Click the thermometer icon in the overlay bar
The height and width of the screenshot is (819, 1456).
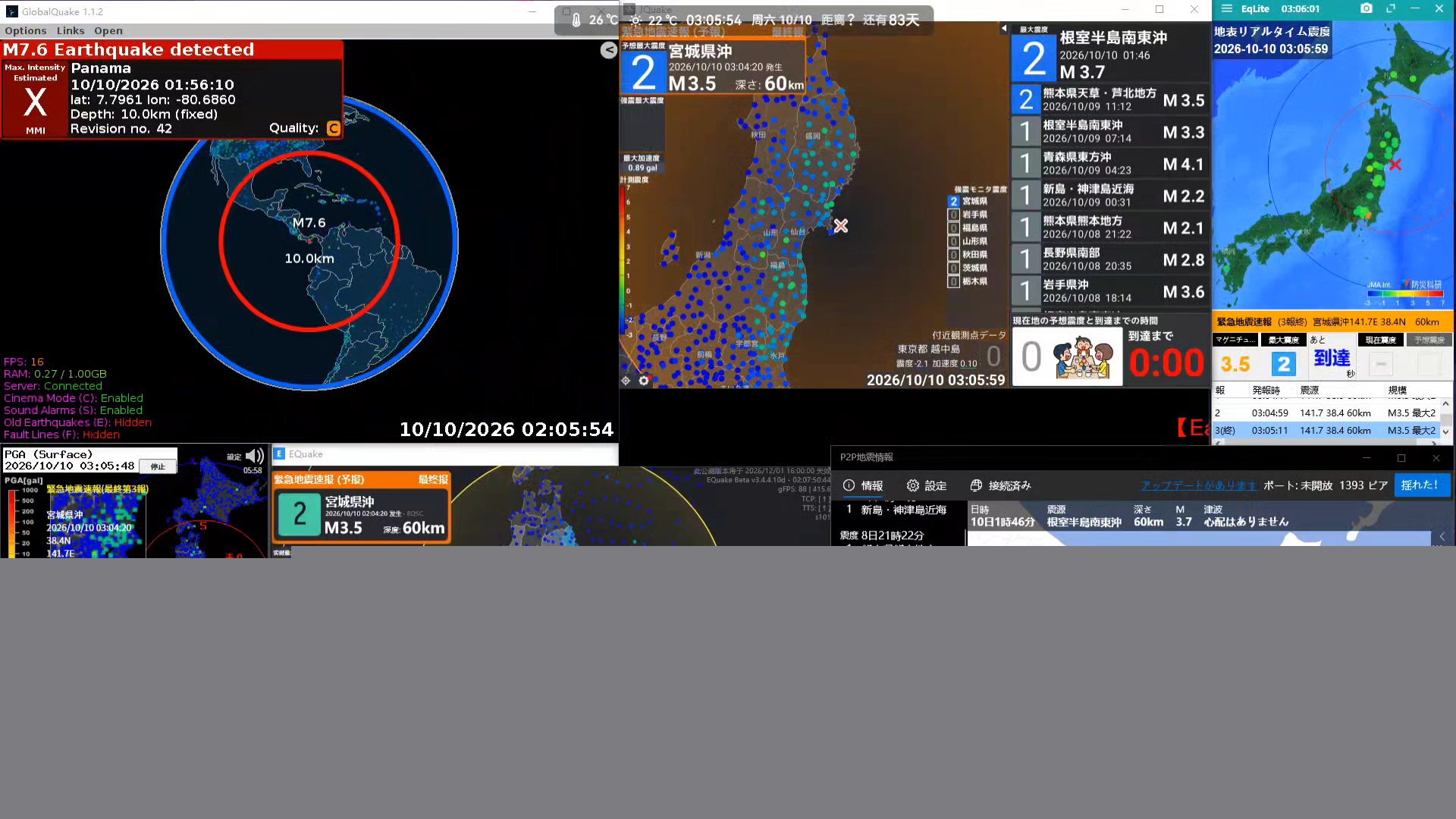pyautogui.click(x=576, y=20)
